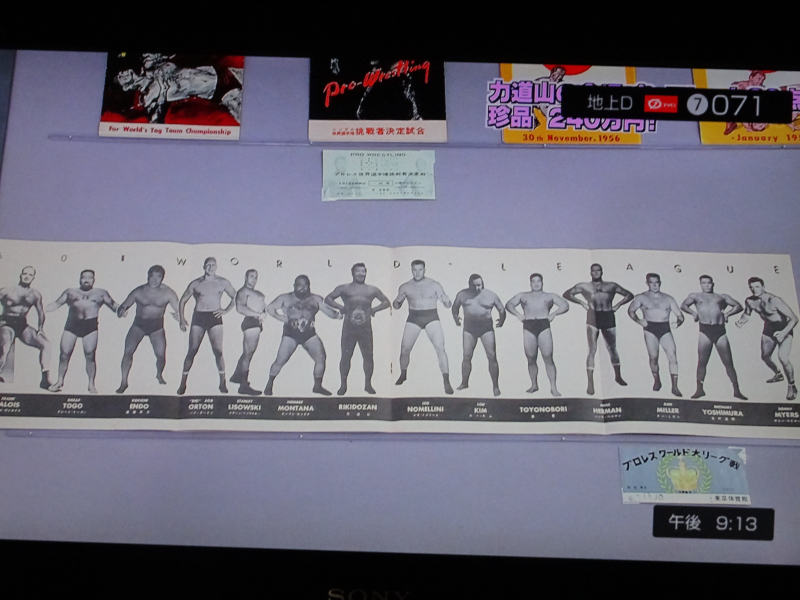This screenshot has width=800, height=600.
Task: Click the MONTANA name label
Action: tap(295, 408)
